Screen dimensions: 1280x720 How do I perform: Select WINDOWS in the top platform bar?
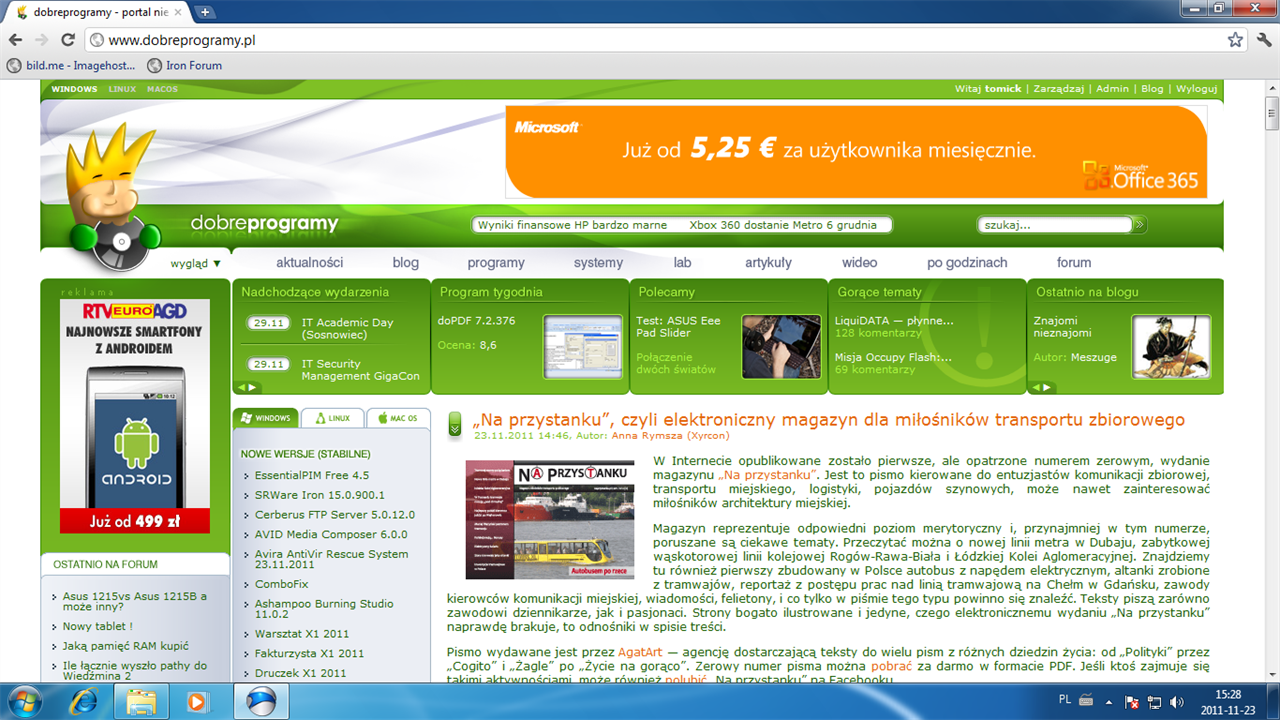pyautogui.click(x=74, y=89)
